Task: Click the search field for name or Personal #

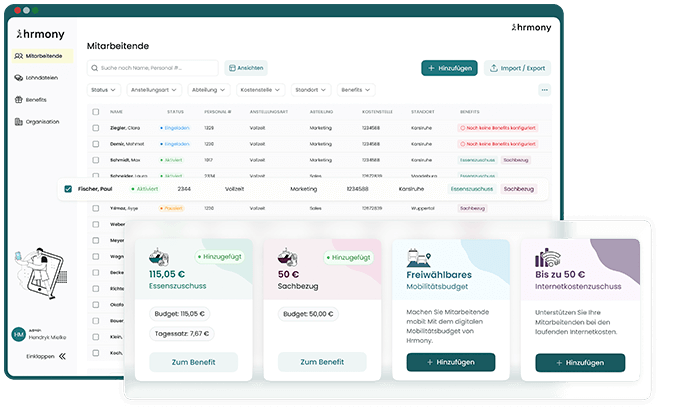Action: (x=153, y=68)
